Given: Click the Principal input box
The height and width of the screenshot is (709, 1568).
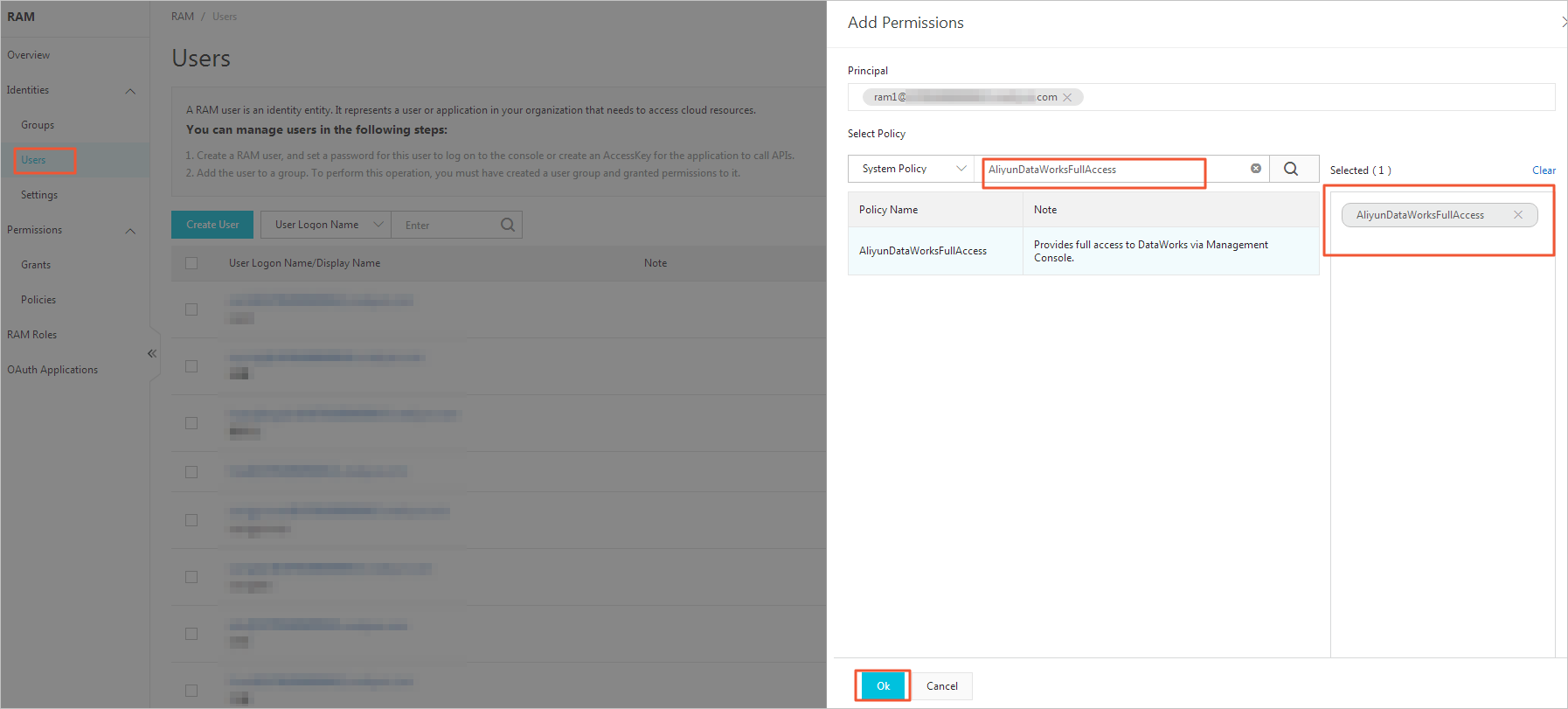Looking at the screenshot, I should 1201,97.
